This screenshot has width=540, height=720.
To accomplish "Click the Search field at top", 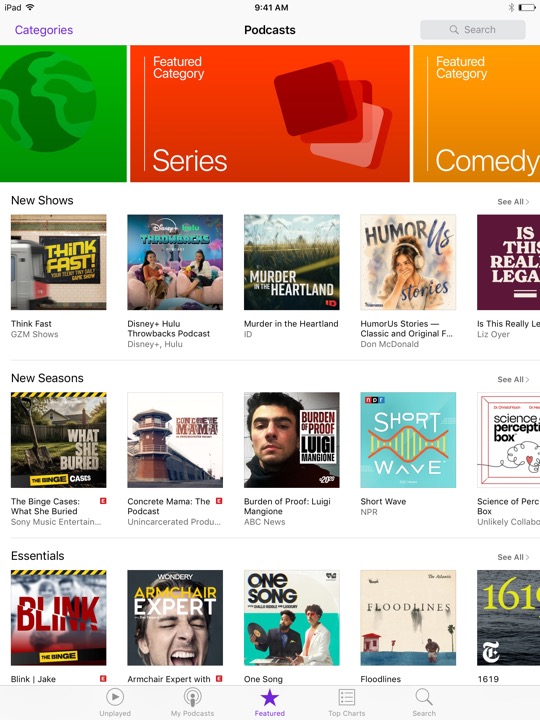I will [472, 29].
